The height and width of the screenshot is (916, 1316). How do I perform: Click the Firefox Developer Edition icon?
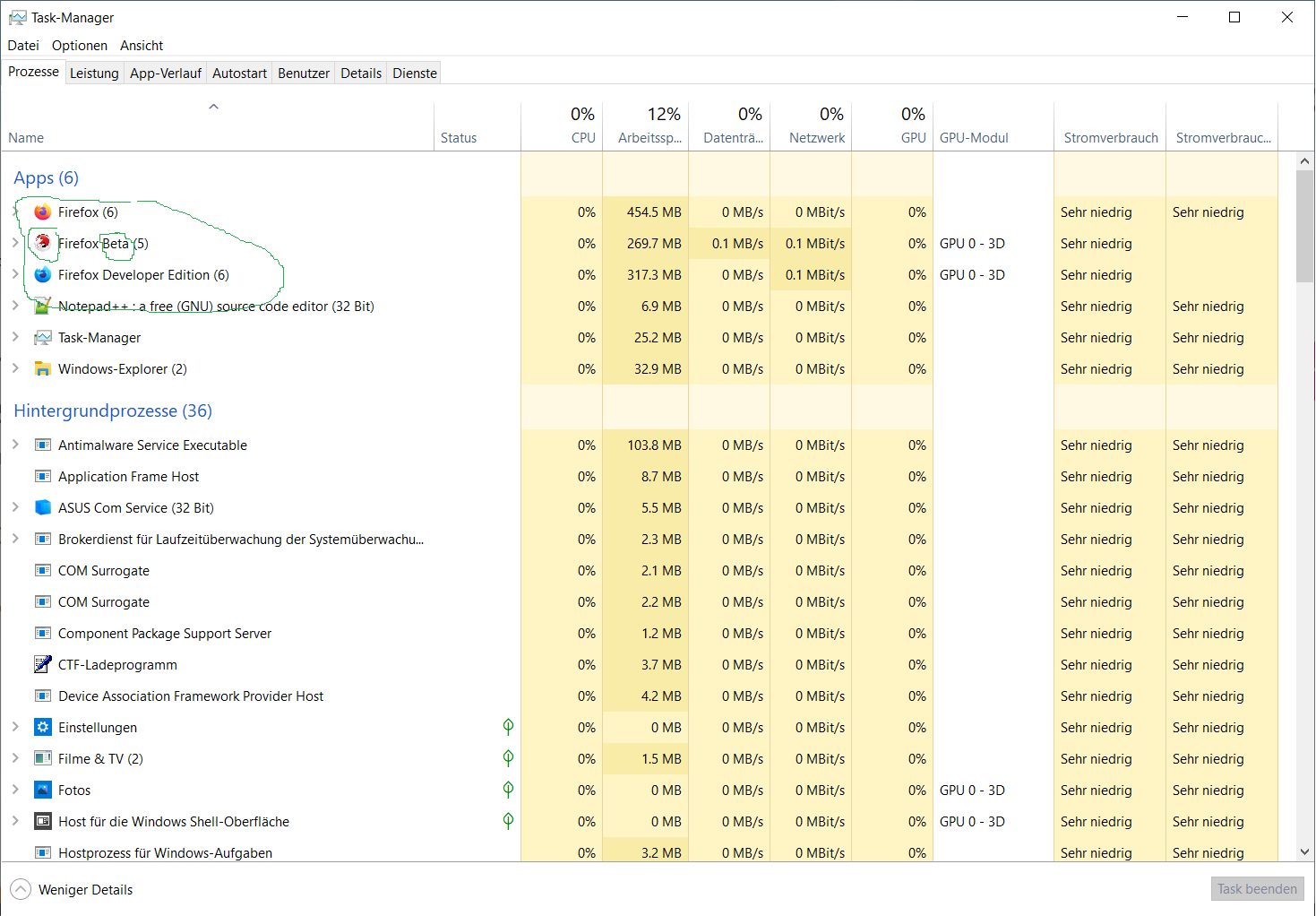[42, 275]
